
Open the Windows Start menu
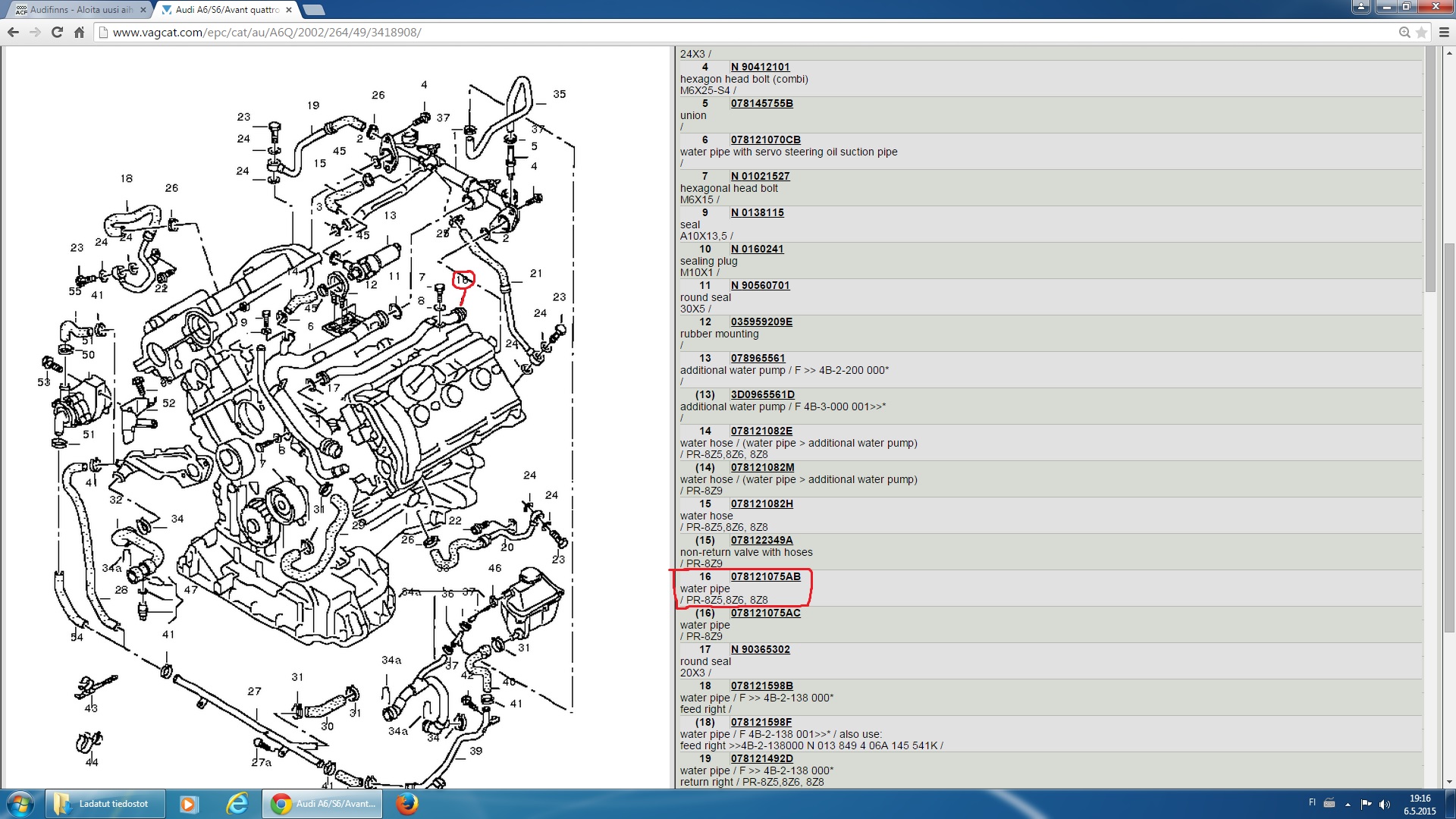point(20,804)
